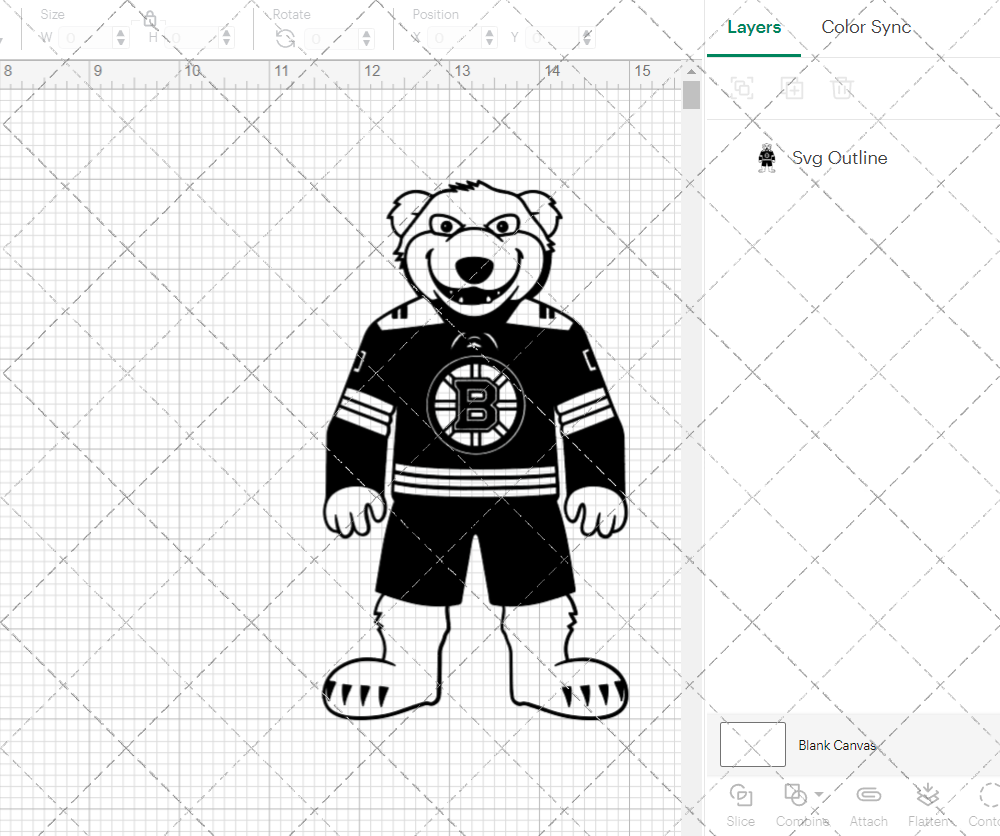The height and width of the screenshot is (836, 1000).
Task: Click the Combine tool icon
Action: click(x=797, y=797)
